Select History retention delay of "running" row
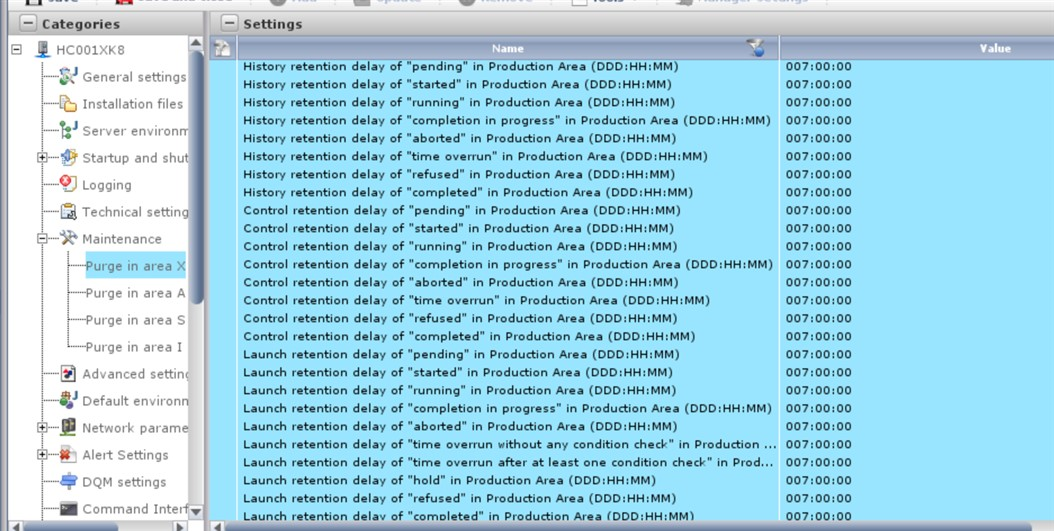Screen dimensions: 1054x531 pos(631,102)
